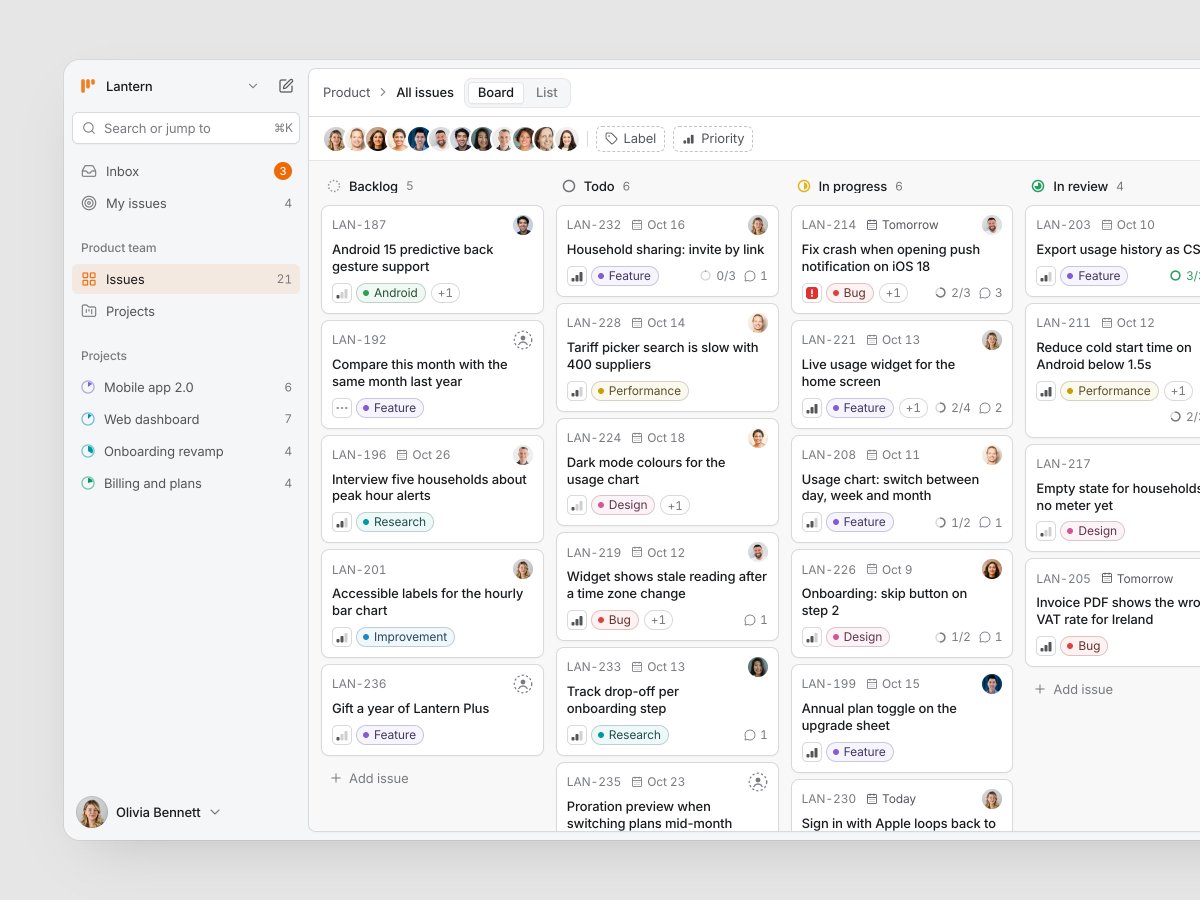1200x900 pixels.
Task: Focus the Search or jump to field
Action: pos(186,128)
